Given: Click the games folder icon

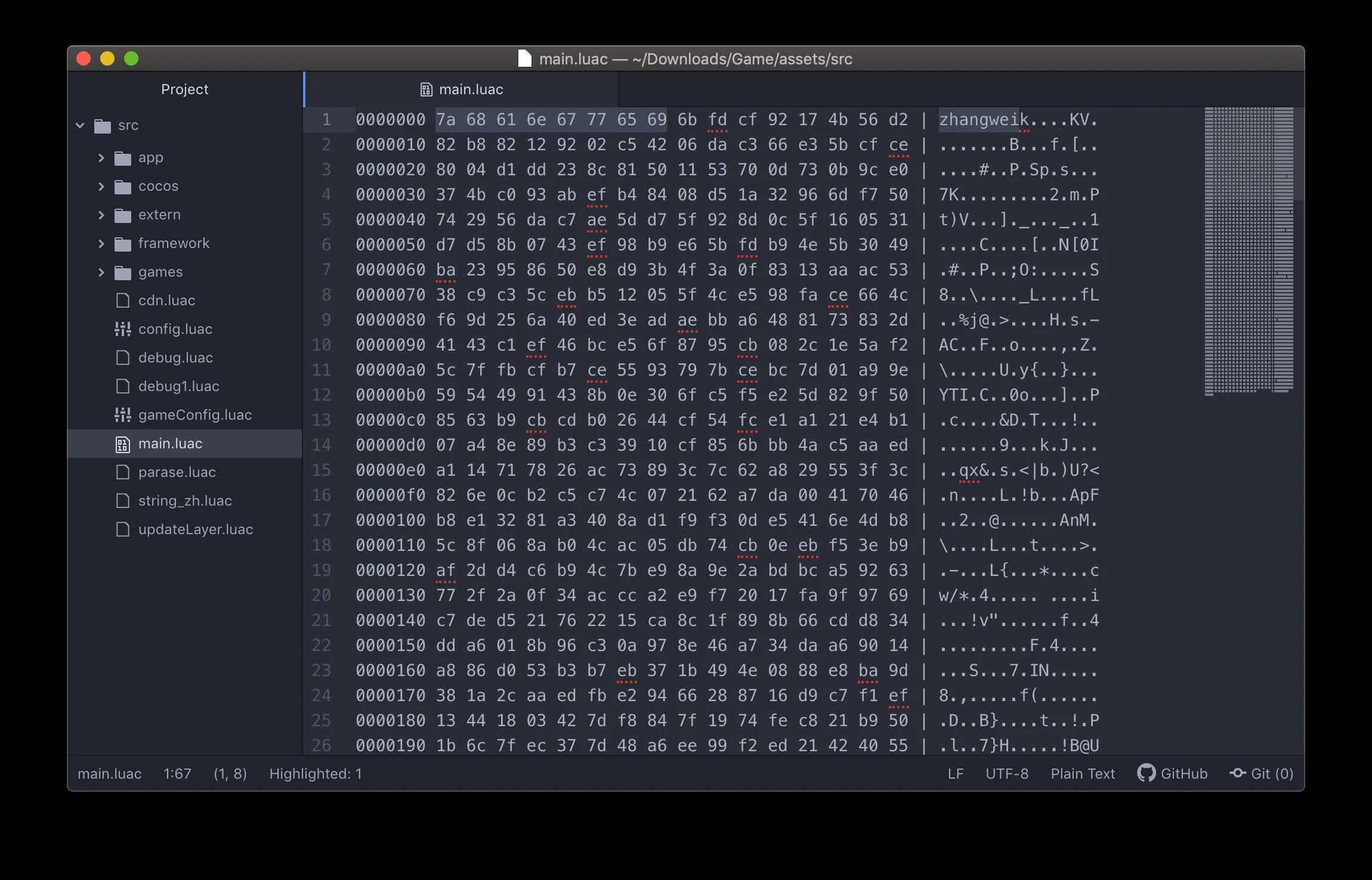Looking at the screenshot, I should tap(123, 272).
